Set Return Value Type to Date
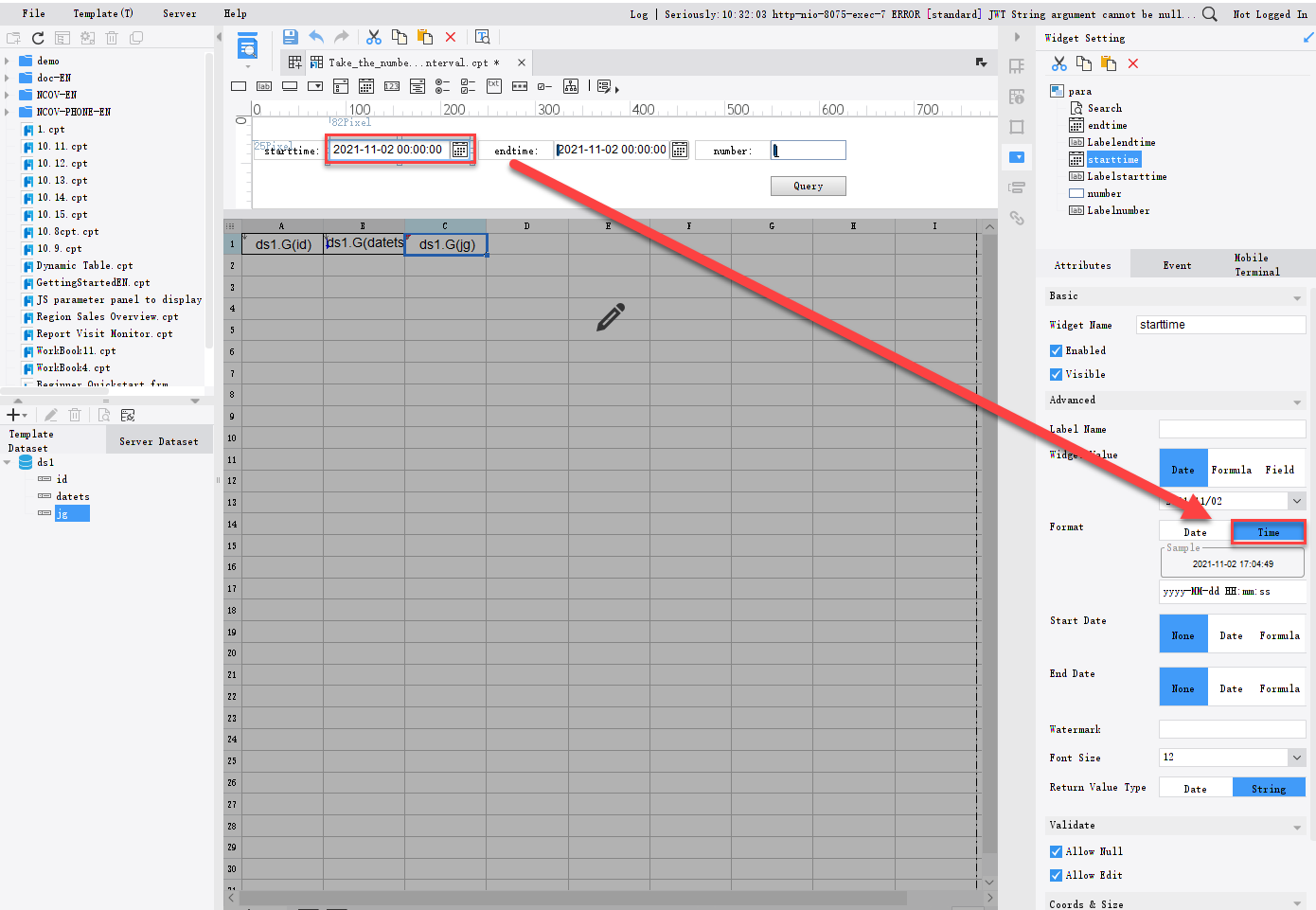1316x910 pixels. 1196,789
